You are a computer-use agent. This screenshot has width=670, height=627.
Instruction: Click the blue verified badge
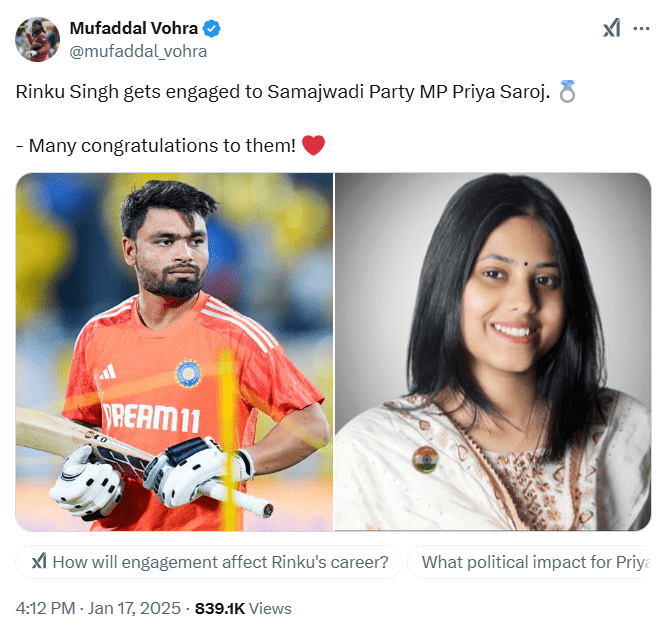215,29
